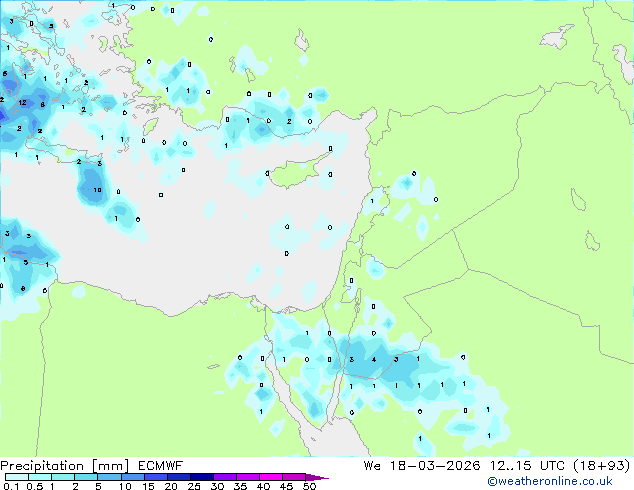
Task: Click the above-50 purple arrow tip
Action: click(317, 478)
